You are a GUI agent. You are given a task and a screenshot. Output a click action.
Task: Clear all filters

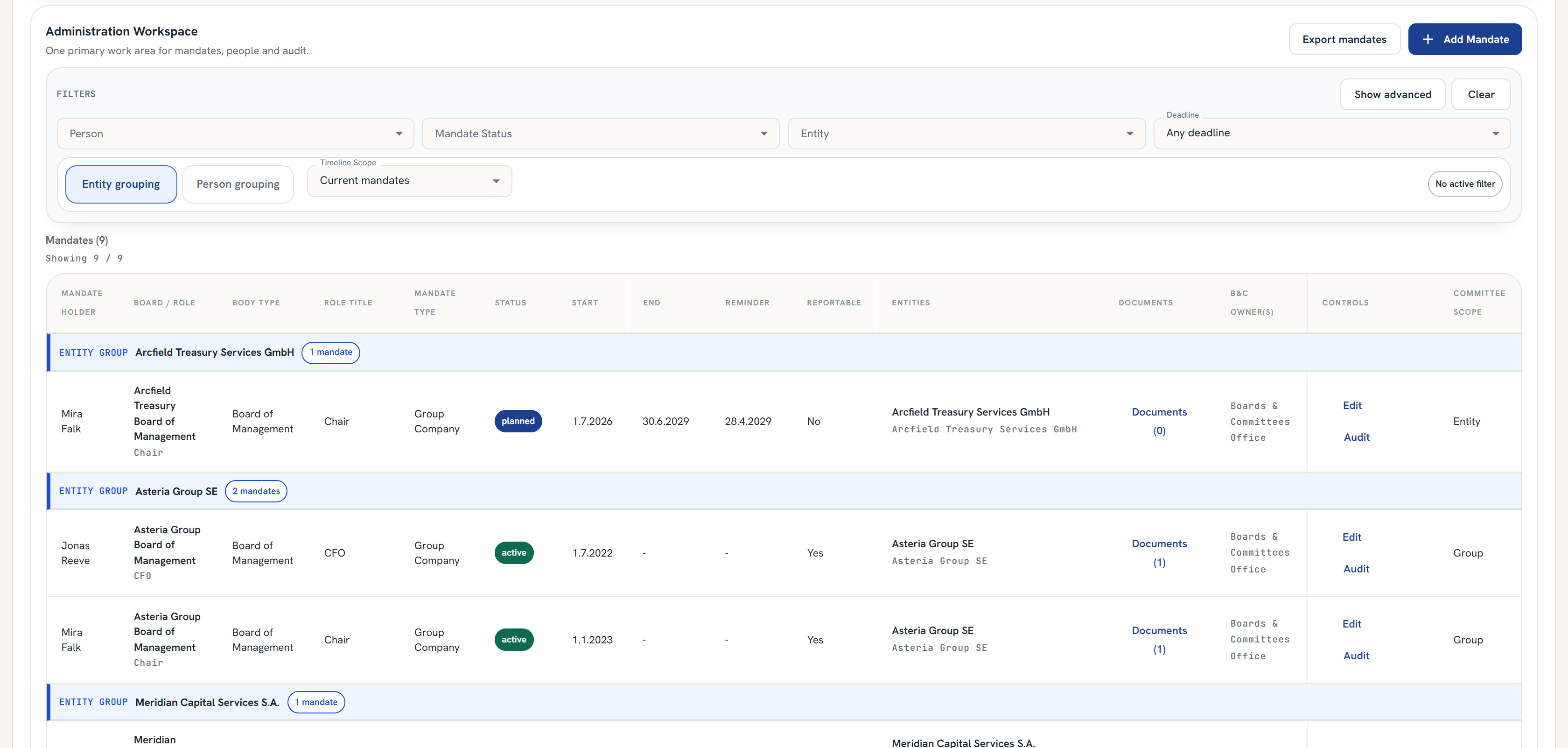[x=1480, y=94]
